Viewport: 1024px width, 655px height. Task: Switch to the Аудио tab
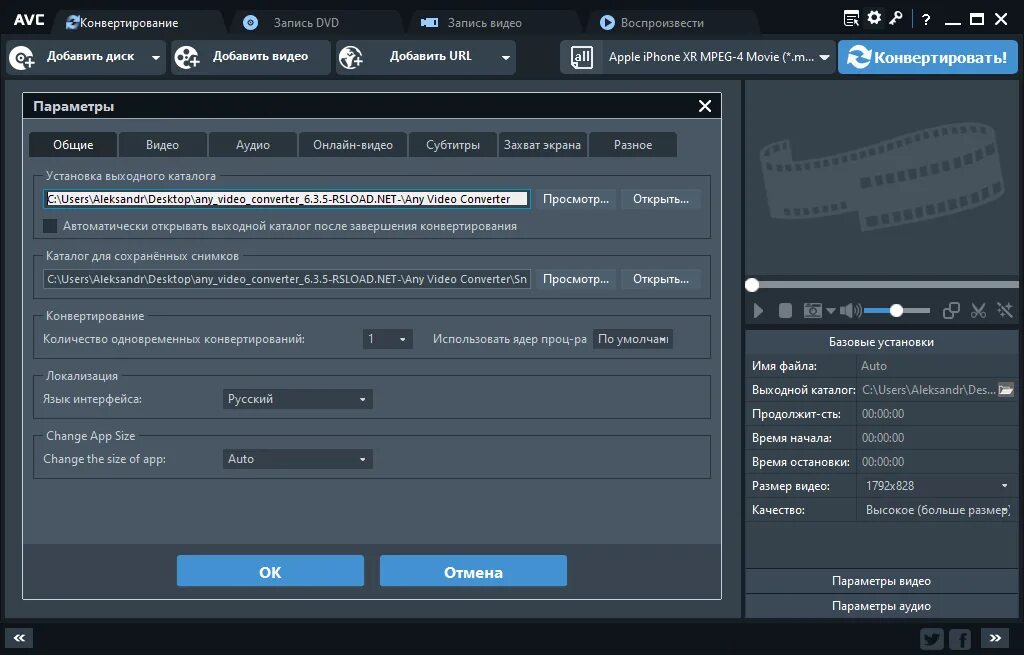253,145
